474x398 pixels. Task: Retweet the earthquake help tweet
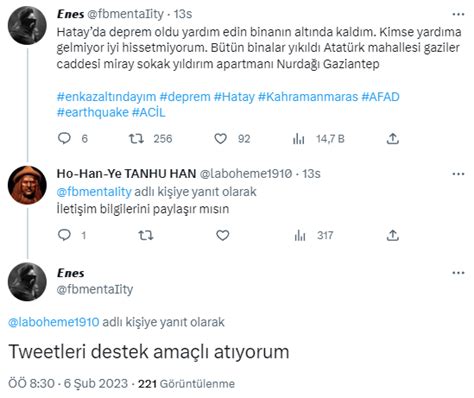coord(136,138)
